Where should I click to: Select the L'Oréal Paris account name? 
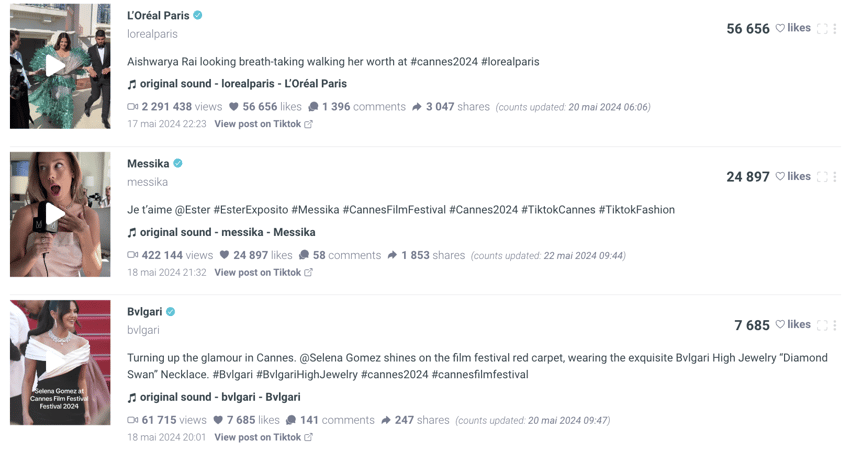(158, 16)
